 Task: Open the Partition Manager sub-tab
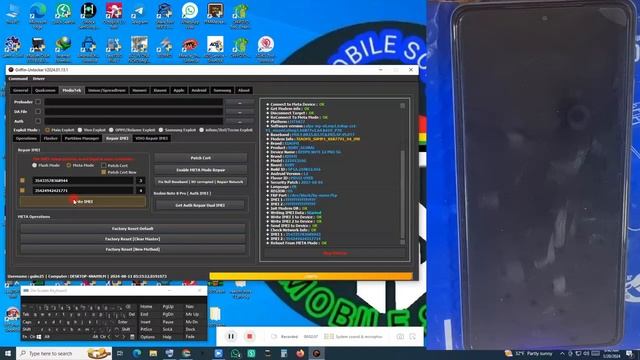coord(82,138)
